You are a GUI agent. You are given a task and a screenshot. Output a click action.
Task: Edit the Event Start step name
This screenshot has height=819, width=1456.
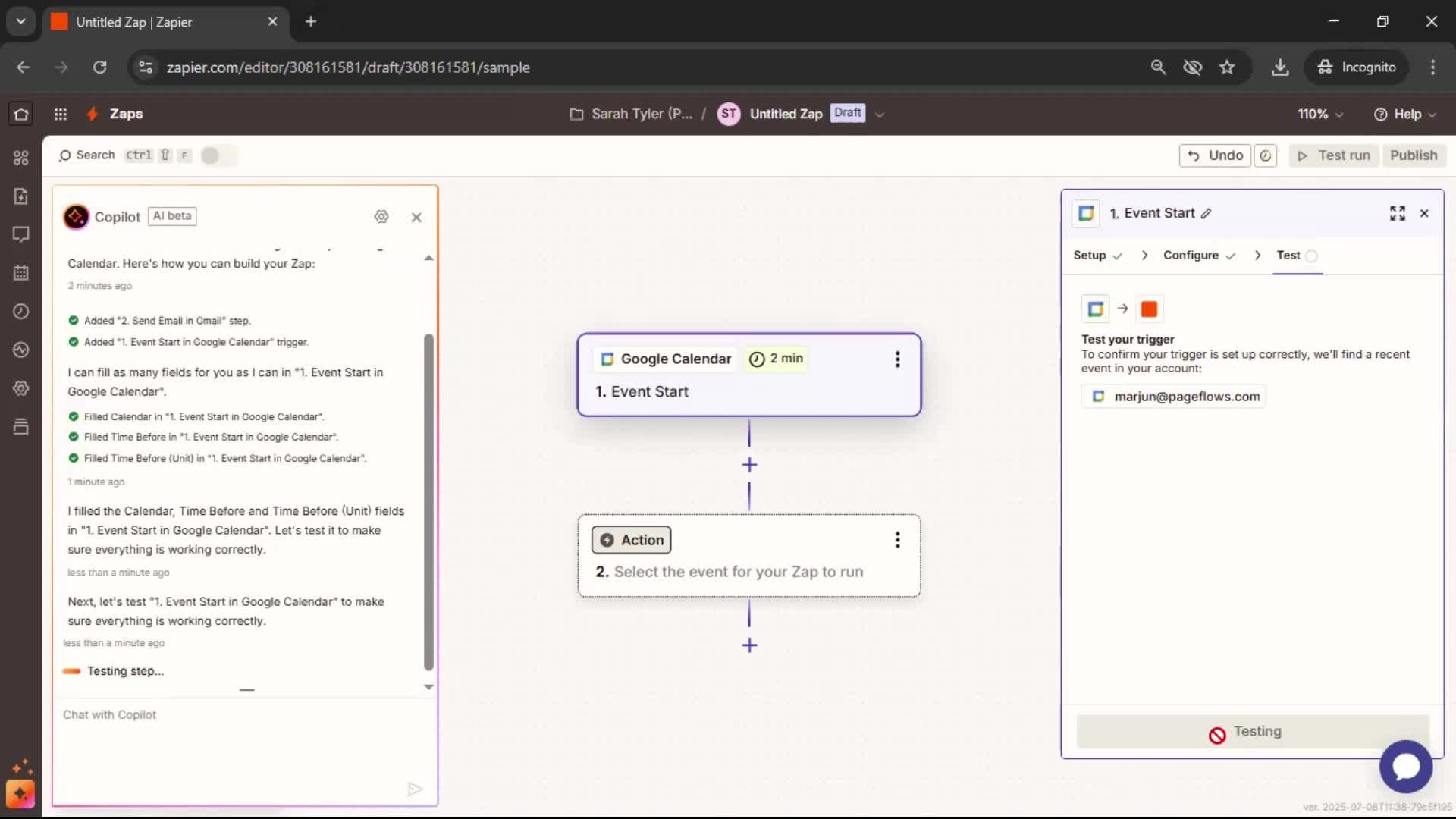click(1207, 214)
